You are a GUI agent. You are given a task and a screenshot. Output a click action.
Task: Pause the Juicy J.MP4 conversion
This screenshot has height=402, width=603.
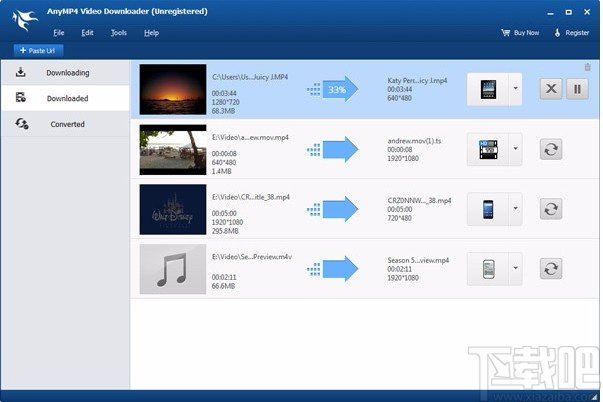577,89
